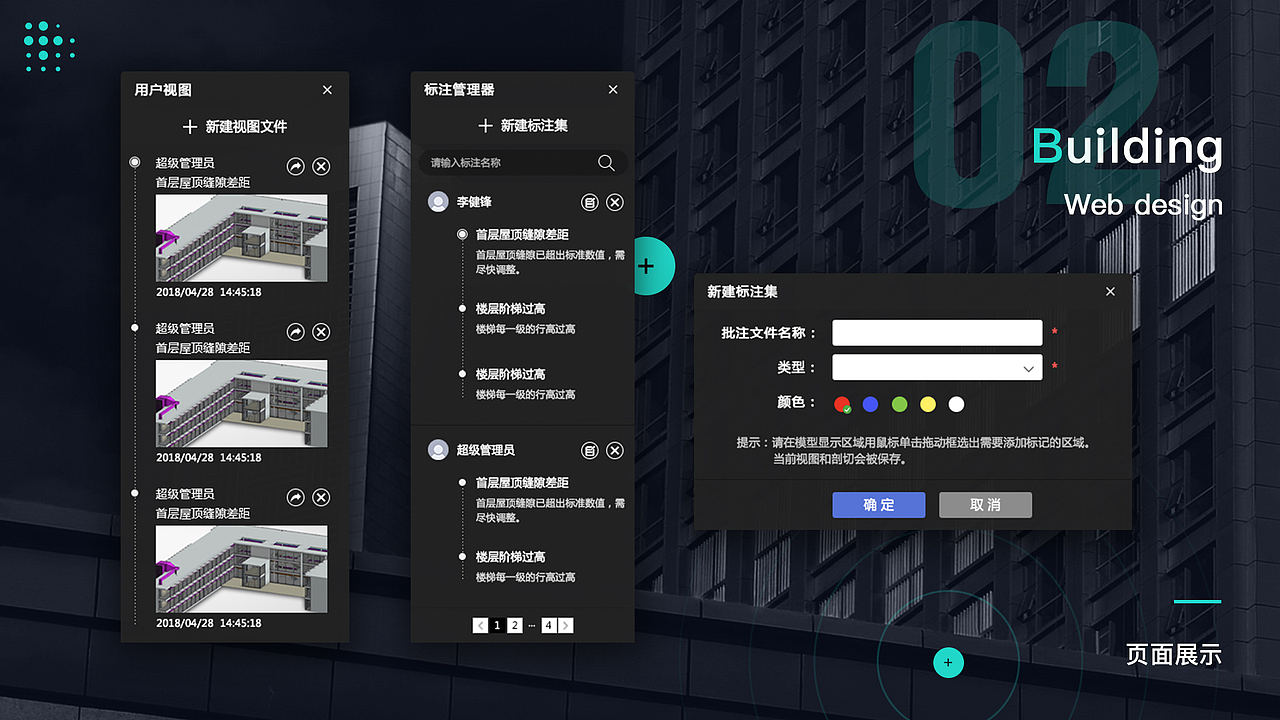Screen dimensions: 1280x720
Task: Share the second 超级管理员 view entry
Action: [x=295, y=332]
